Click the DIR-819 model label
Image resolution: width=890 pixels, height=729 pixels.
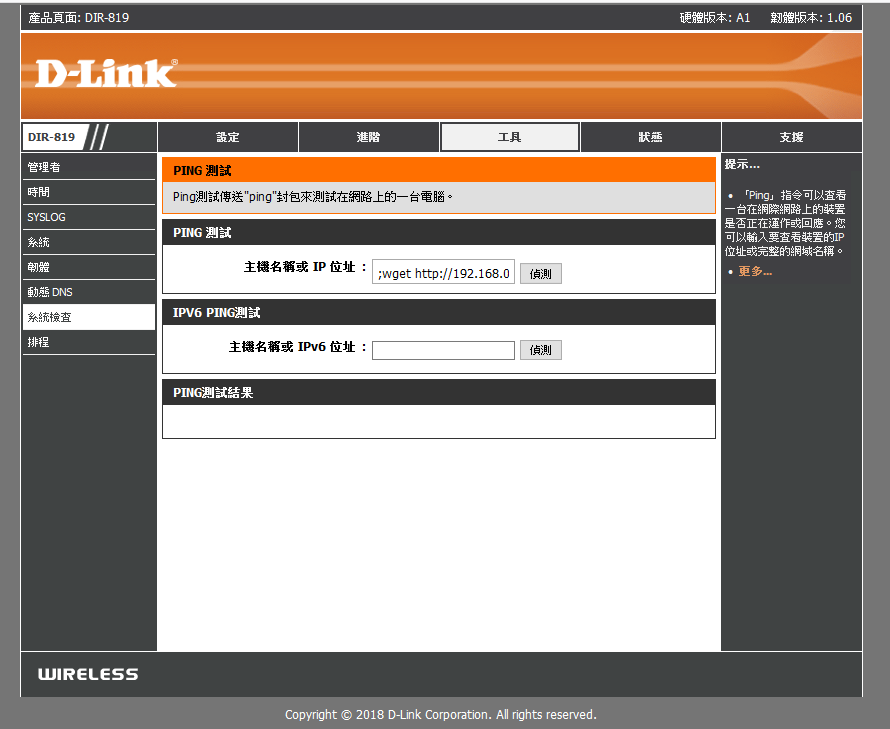(52, 137)
